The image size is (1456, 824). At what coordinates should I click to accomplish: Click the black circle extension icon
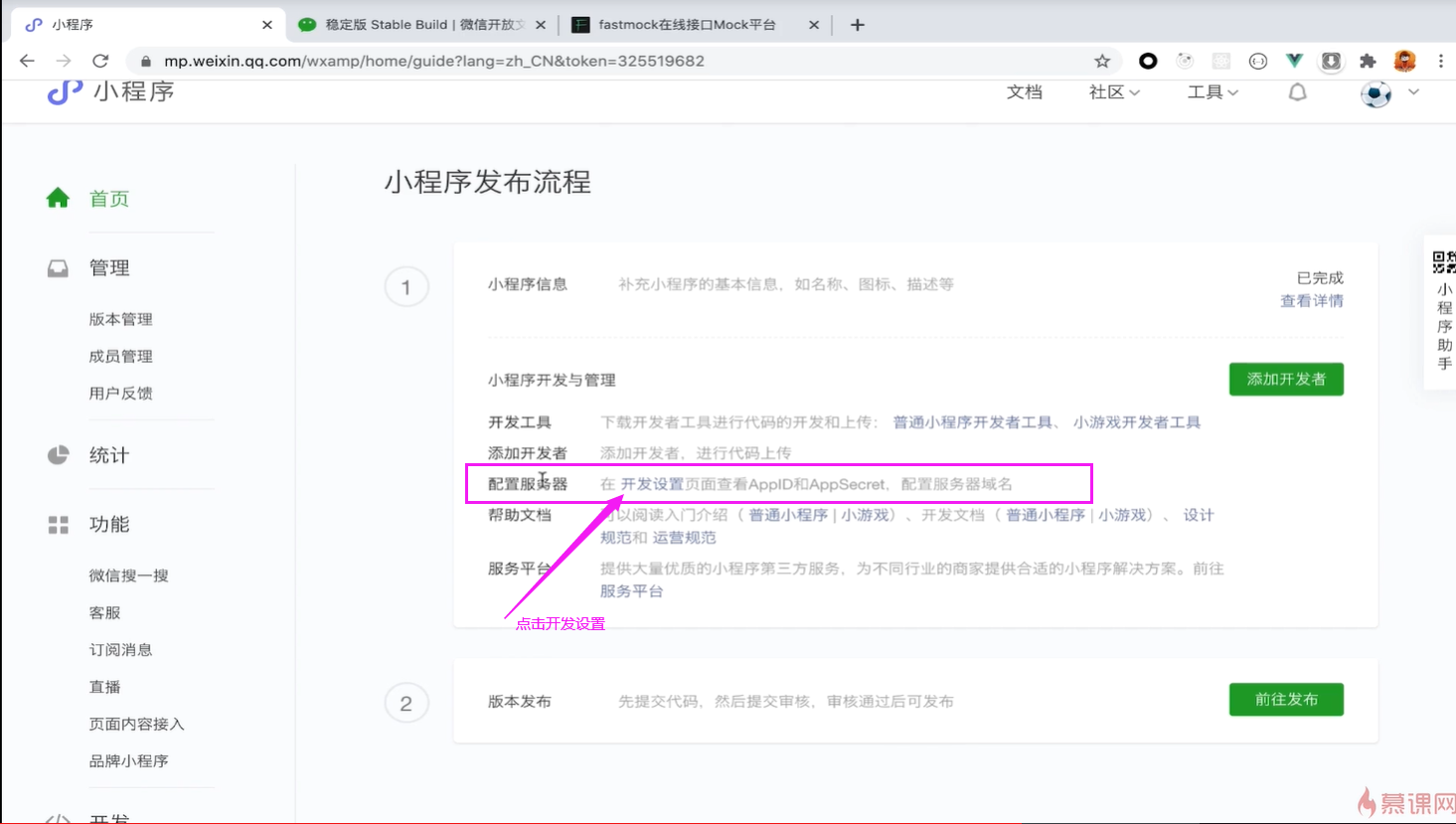pos(1148,61)
